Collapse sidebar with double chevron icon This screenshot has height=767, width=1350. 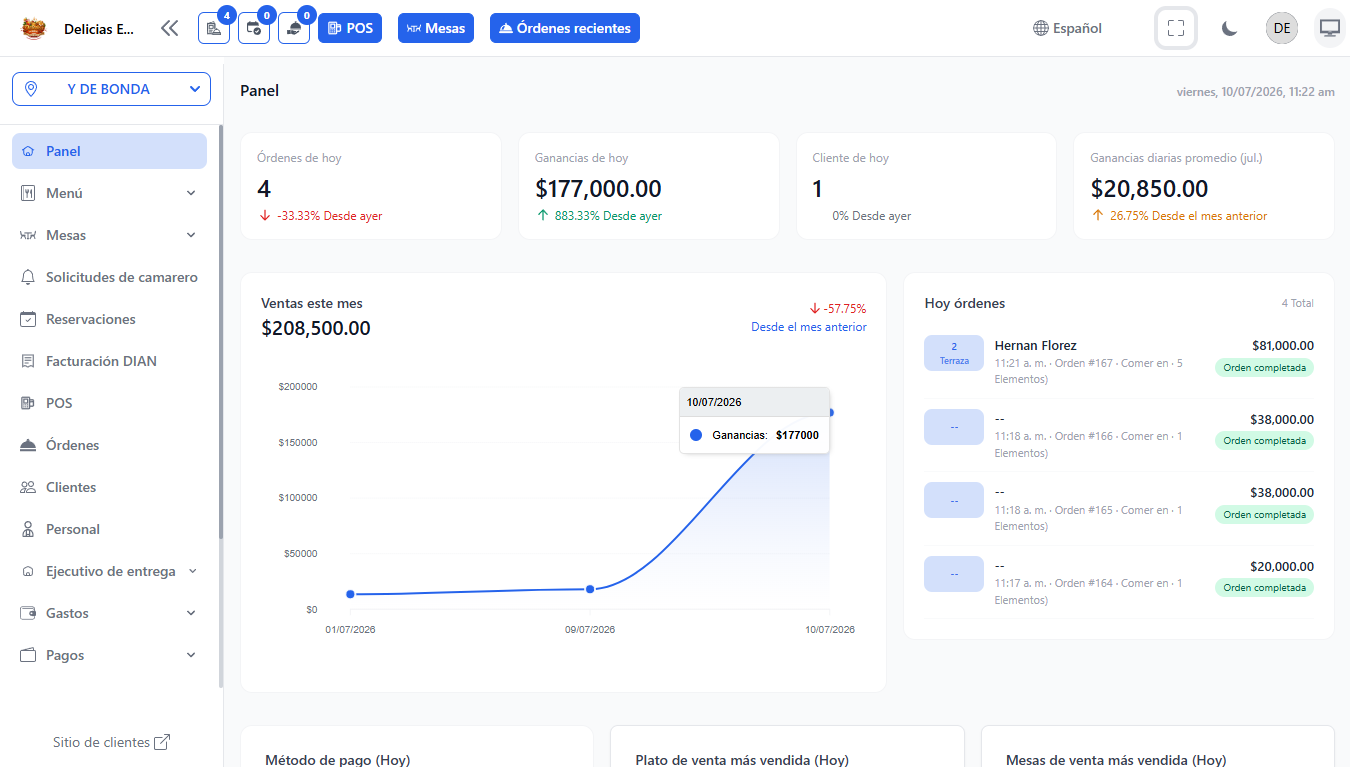169,28
